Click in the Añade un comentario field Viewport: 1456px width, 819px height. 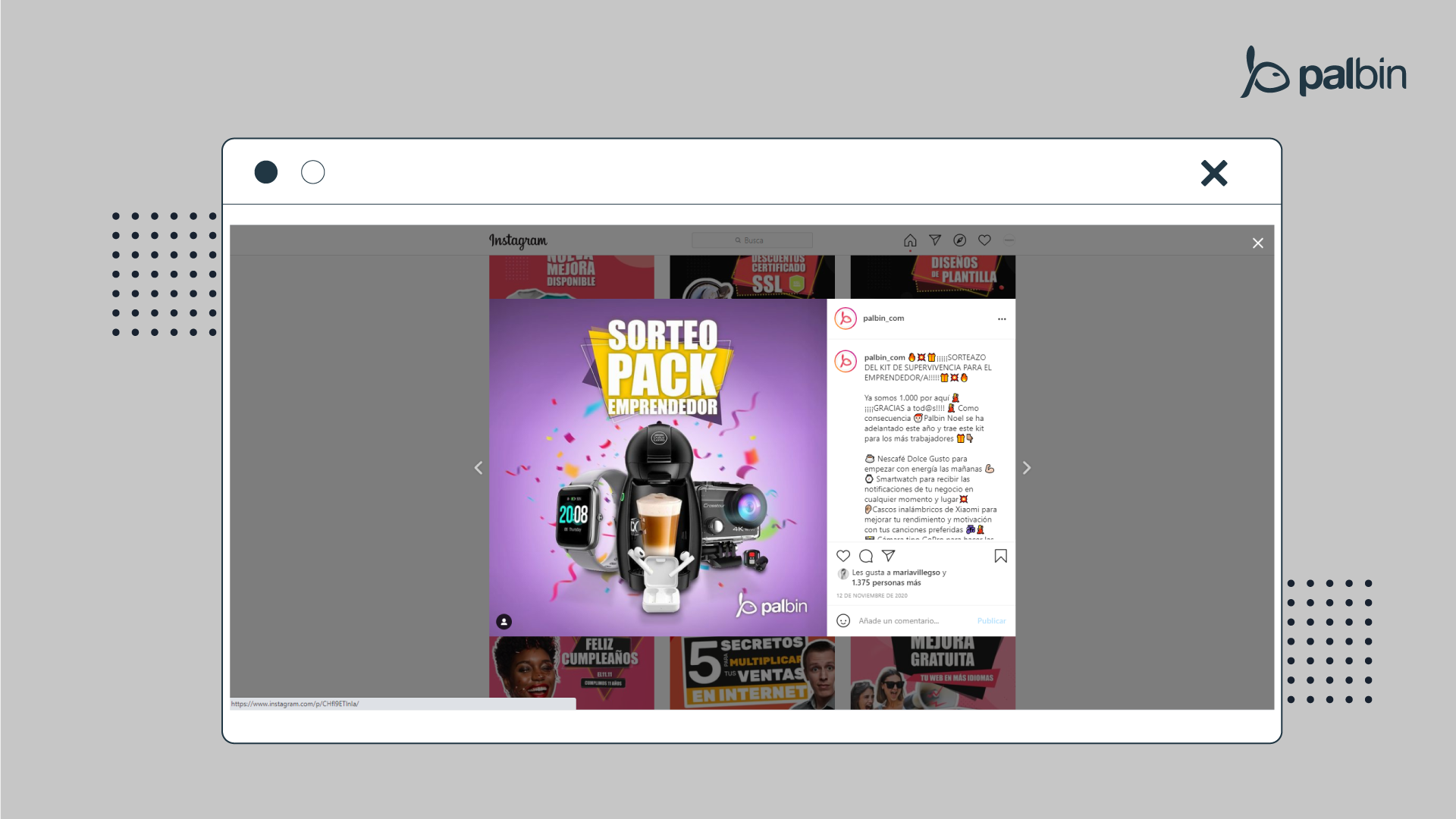coord(902,620)
